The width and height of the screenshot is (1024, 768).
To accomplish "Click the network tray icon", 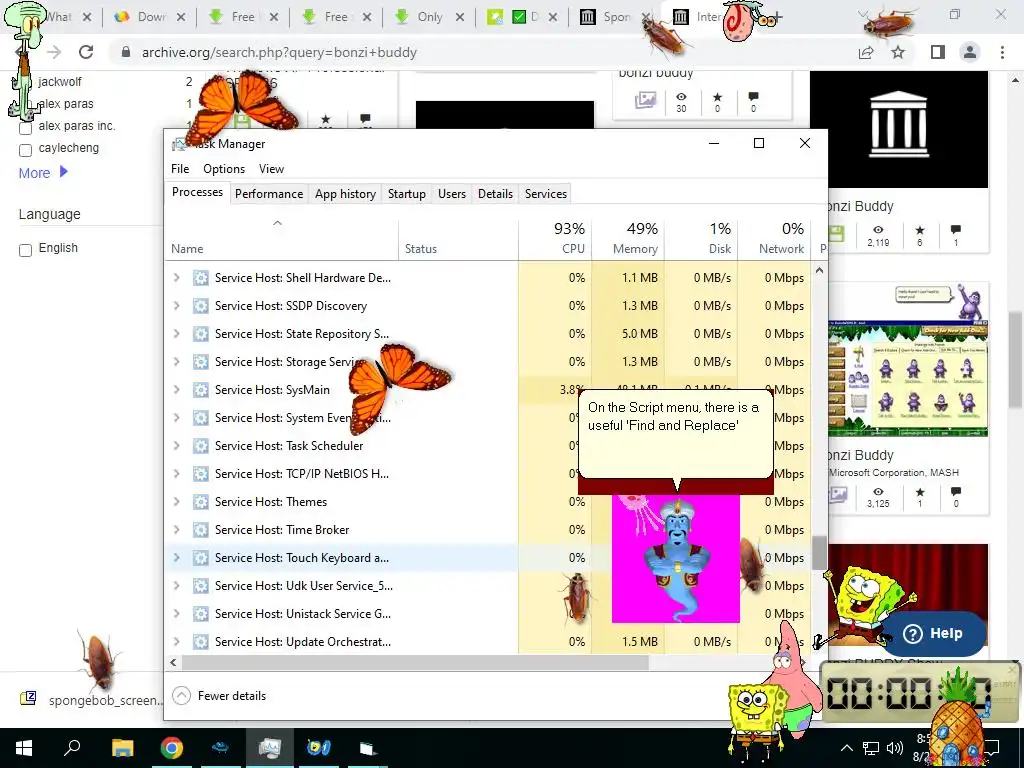I will (871, 748).
